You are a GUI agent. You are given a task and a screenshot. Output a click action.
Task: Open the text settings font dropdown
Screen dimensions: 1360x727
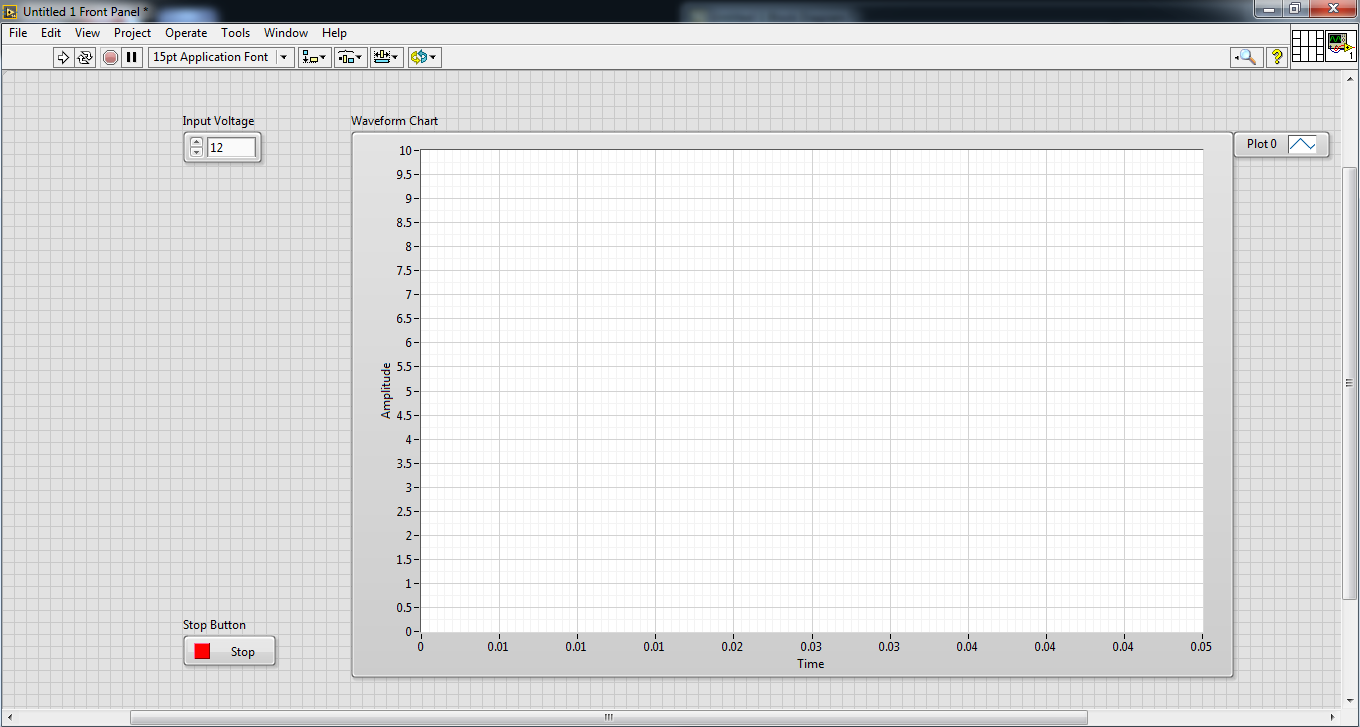point(283,57)
